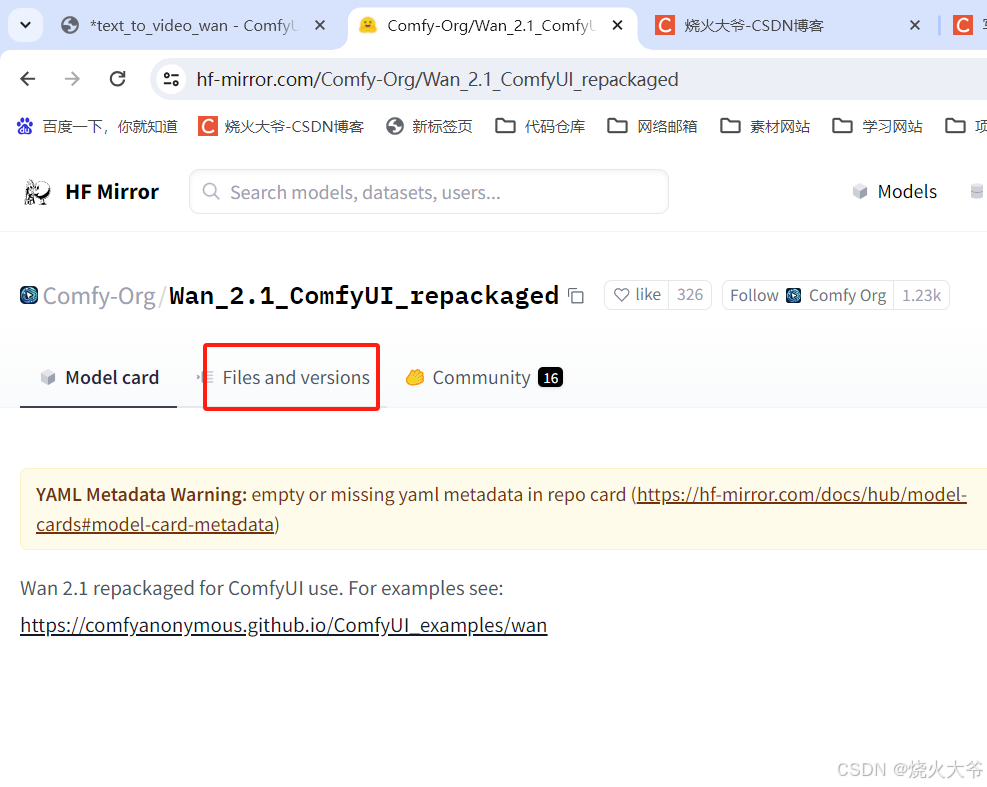Go forward to the next page
987x787 pixels.
coord(72,79)
